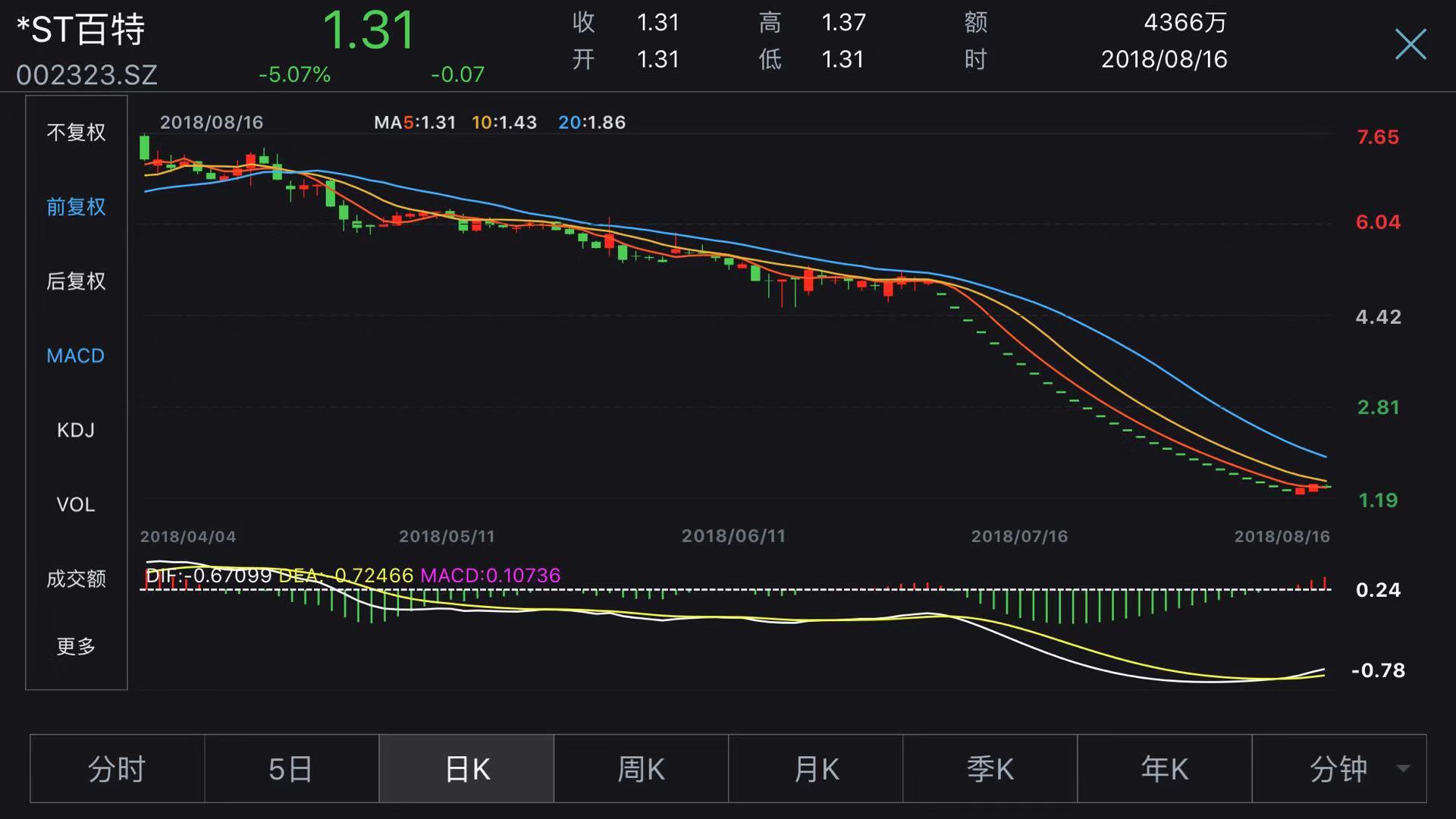Switch indicator to 成交额
The image size is (1456, 819).
coord(76,579)
